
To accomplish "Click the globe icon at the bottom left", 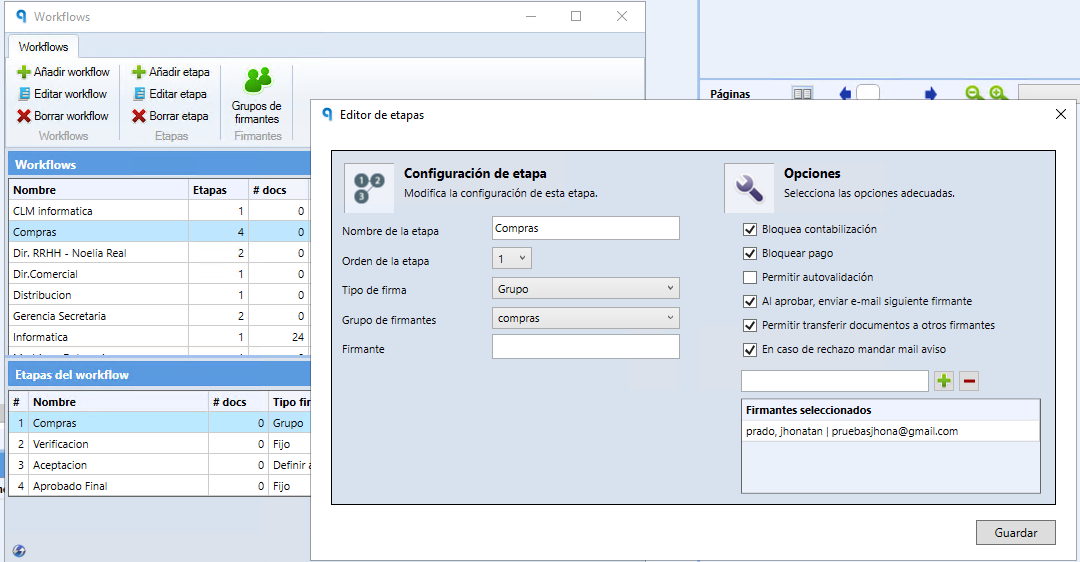I will [19, 550].
